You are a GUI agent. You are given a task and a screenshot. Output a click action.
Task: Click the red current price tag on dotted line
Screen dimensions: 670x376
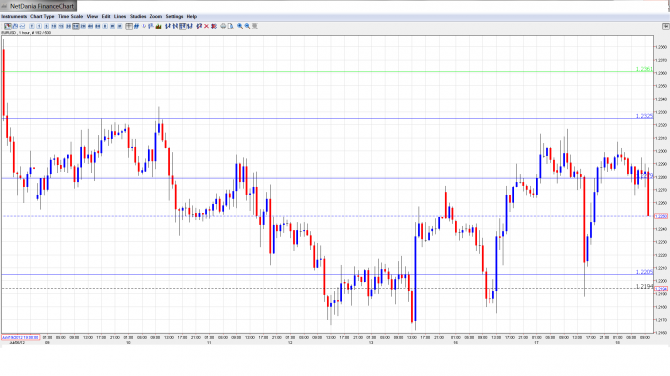[661, 216]
